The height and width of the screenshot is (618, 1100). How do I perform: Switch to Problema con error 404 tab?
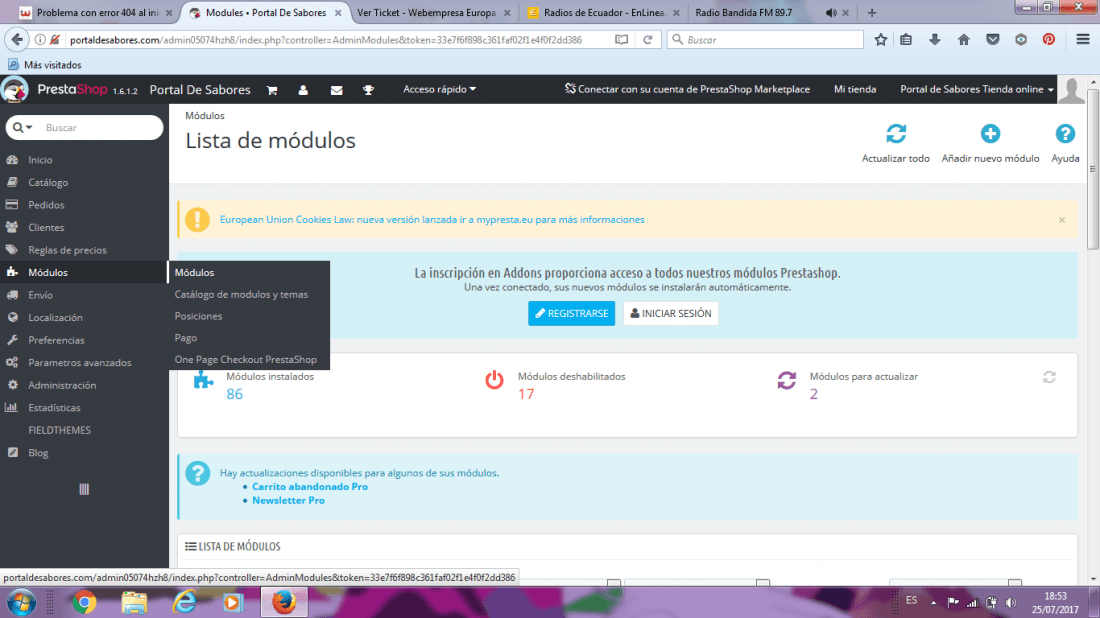click(95, 13)
